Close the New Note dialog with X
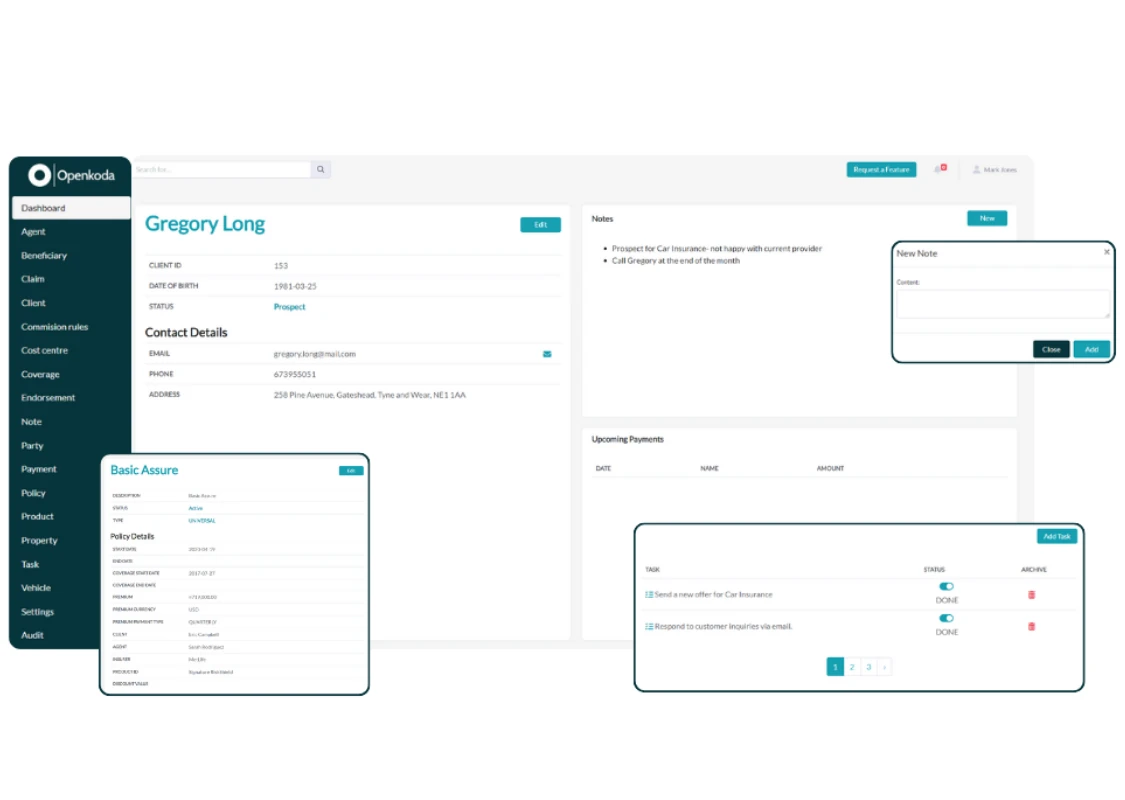1125x800 pixels. coord(1106,252)
